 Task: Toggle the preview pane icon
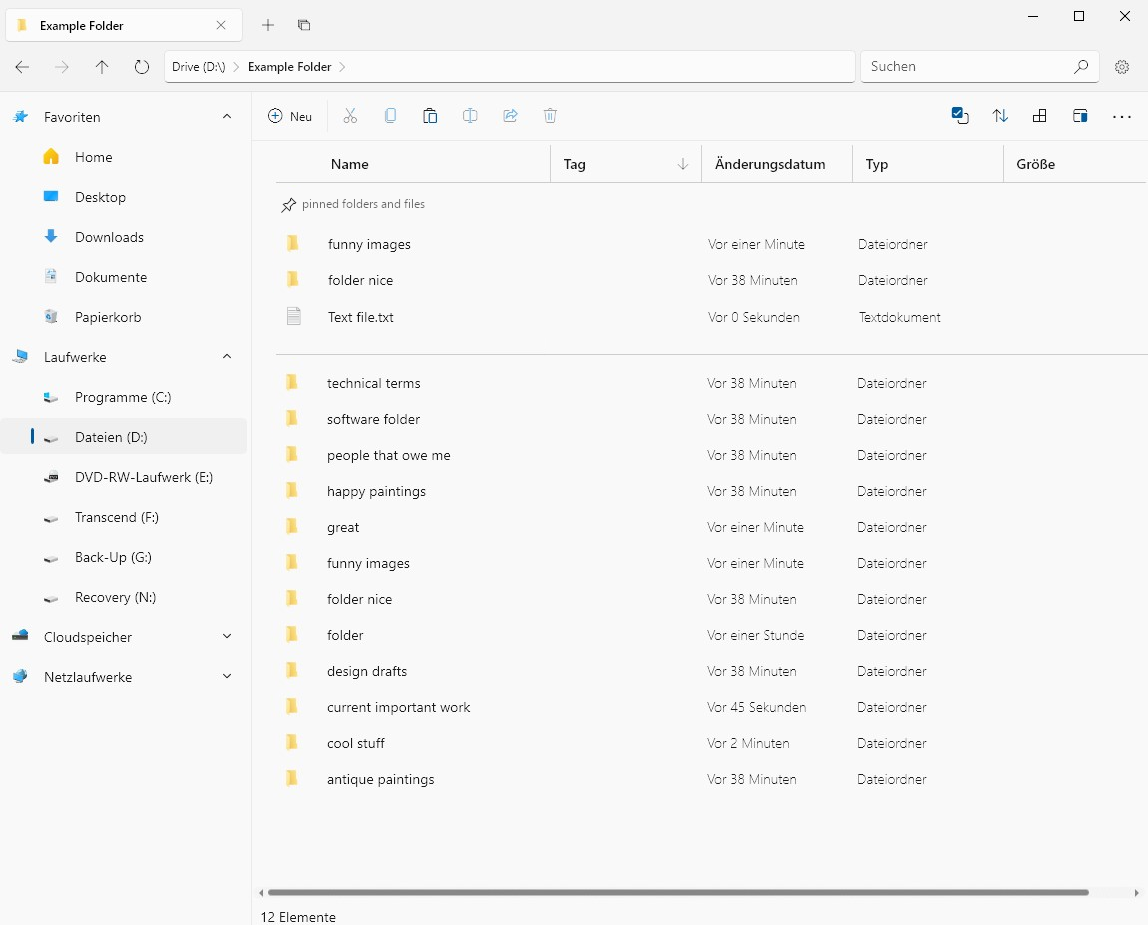click(1080, 116)
